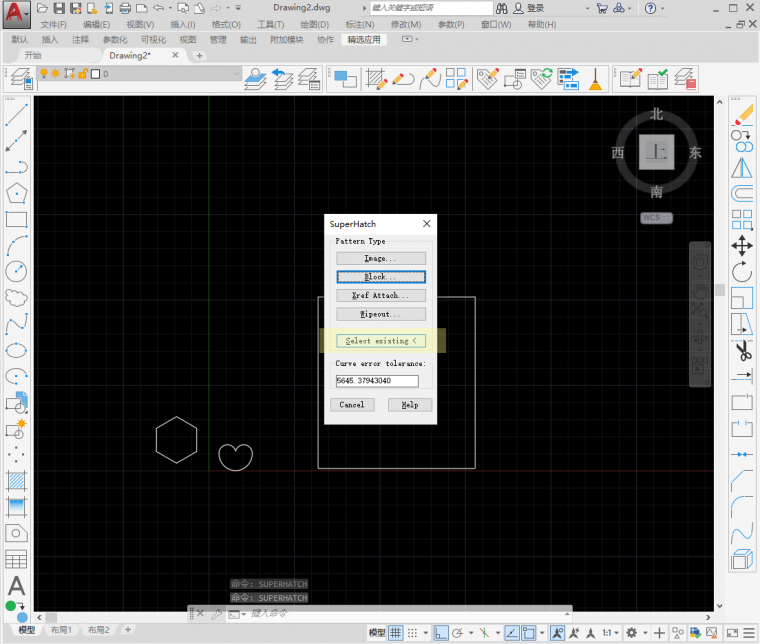This screenshot has width=760, height=644.
Task: Select the Polygon drawing tool
Action: click(16, 193)
